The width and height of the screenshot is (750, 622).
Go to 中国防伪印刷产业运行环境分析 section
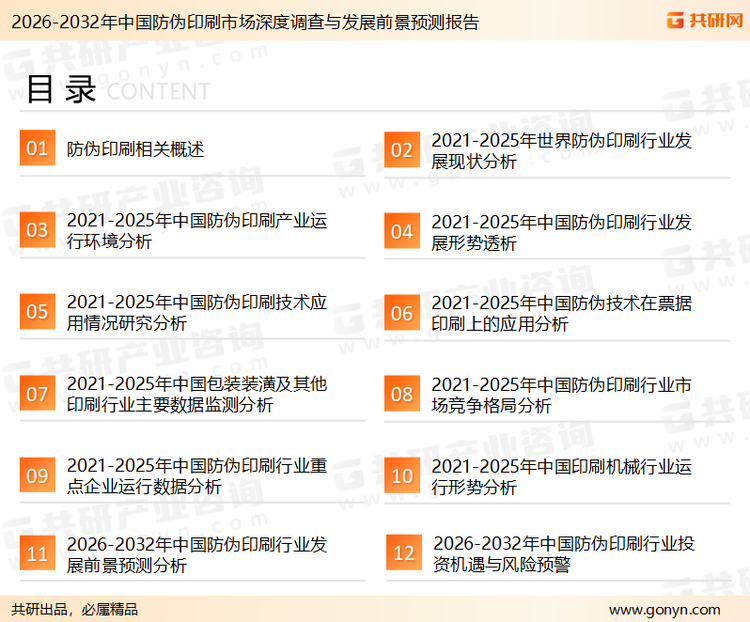pyautogui.click(x=196, y=231)
